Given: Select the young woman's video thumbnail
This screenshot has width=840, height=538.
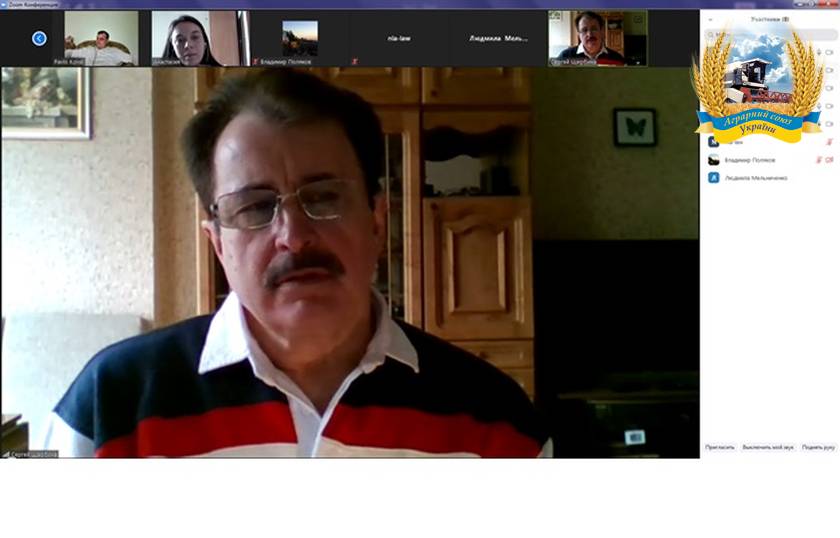Looking at the screenshot, I should click(200, 38).
